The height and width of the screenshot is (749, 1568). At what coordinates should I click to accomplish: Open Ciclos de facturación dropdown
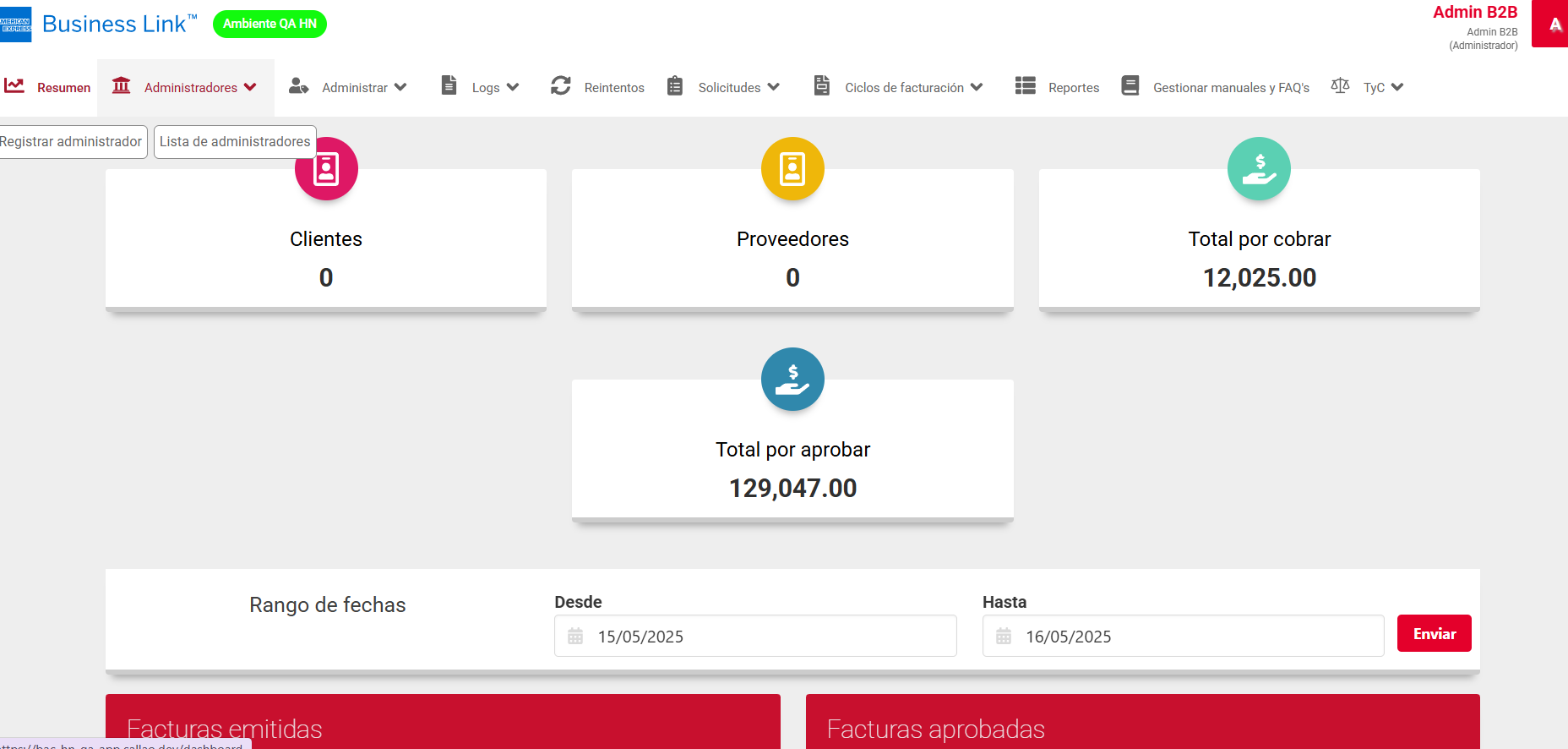[899, 87]
